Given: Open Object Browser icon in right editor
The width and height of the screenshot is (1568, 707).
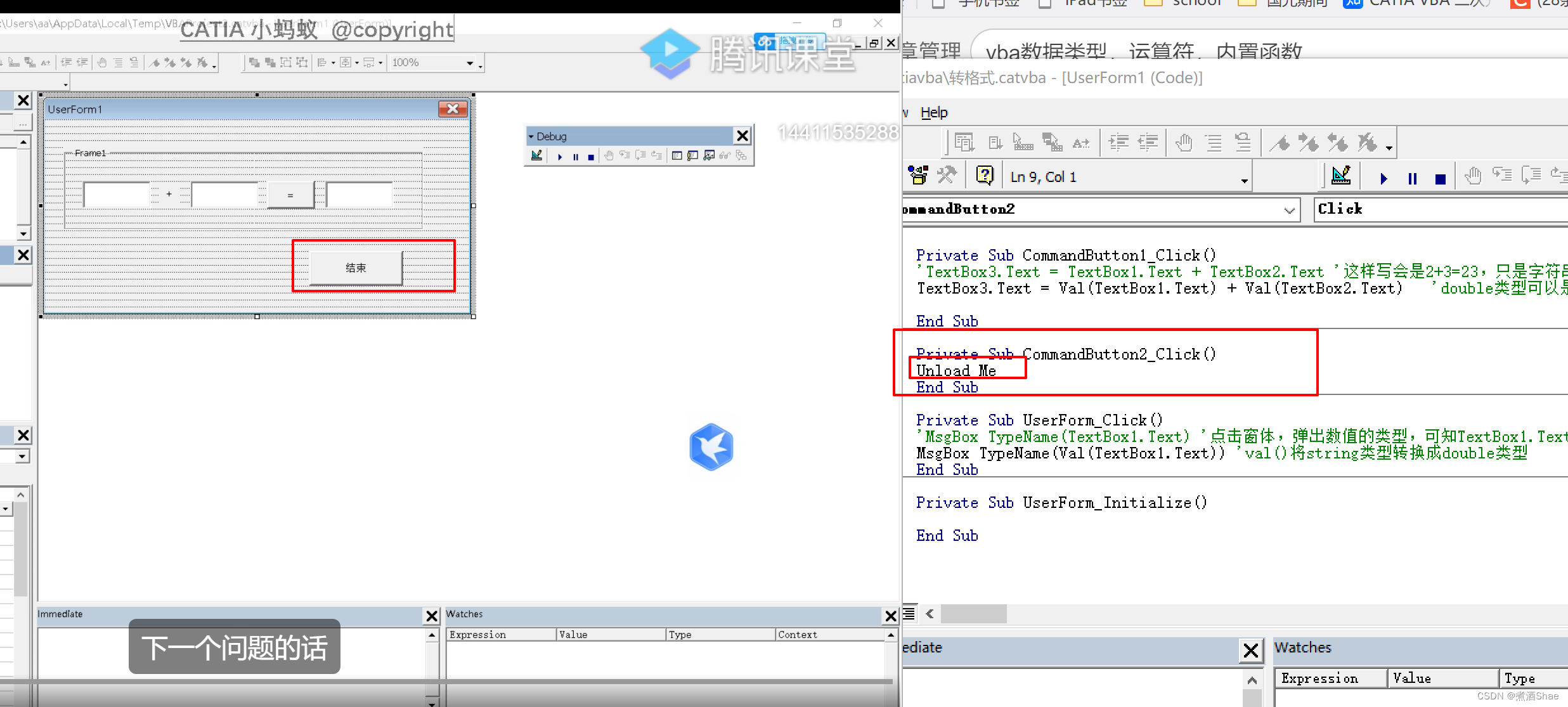Looking at the screenshot, I should pos(917,175).
